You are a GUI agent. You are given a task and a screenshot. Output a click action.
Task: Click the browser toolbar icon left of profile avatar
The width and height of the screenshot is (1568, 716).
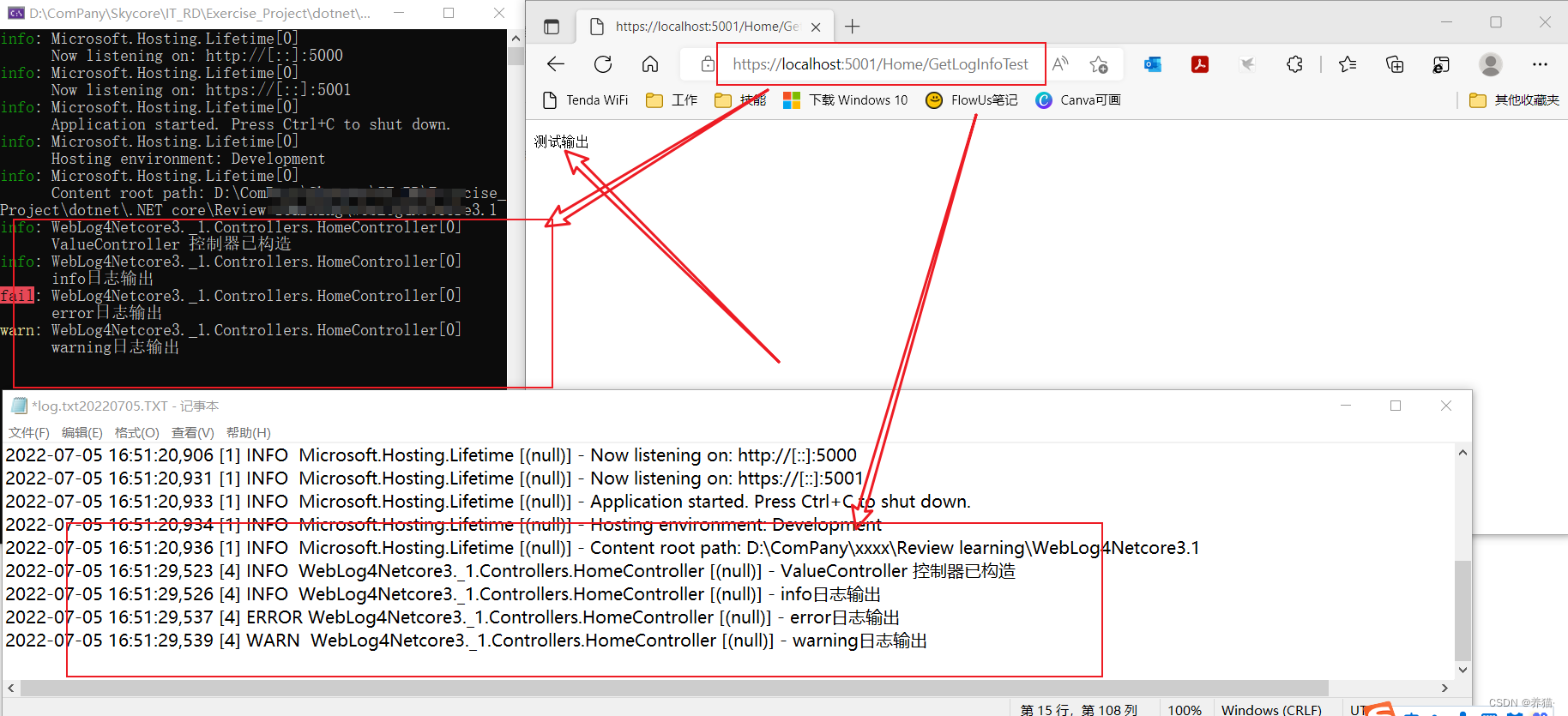pos(1441,64)
